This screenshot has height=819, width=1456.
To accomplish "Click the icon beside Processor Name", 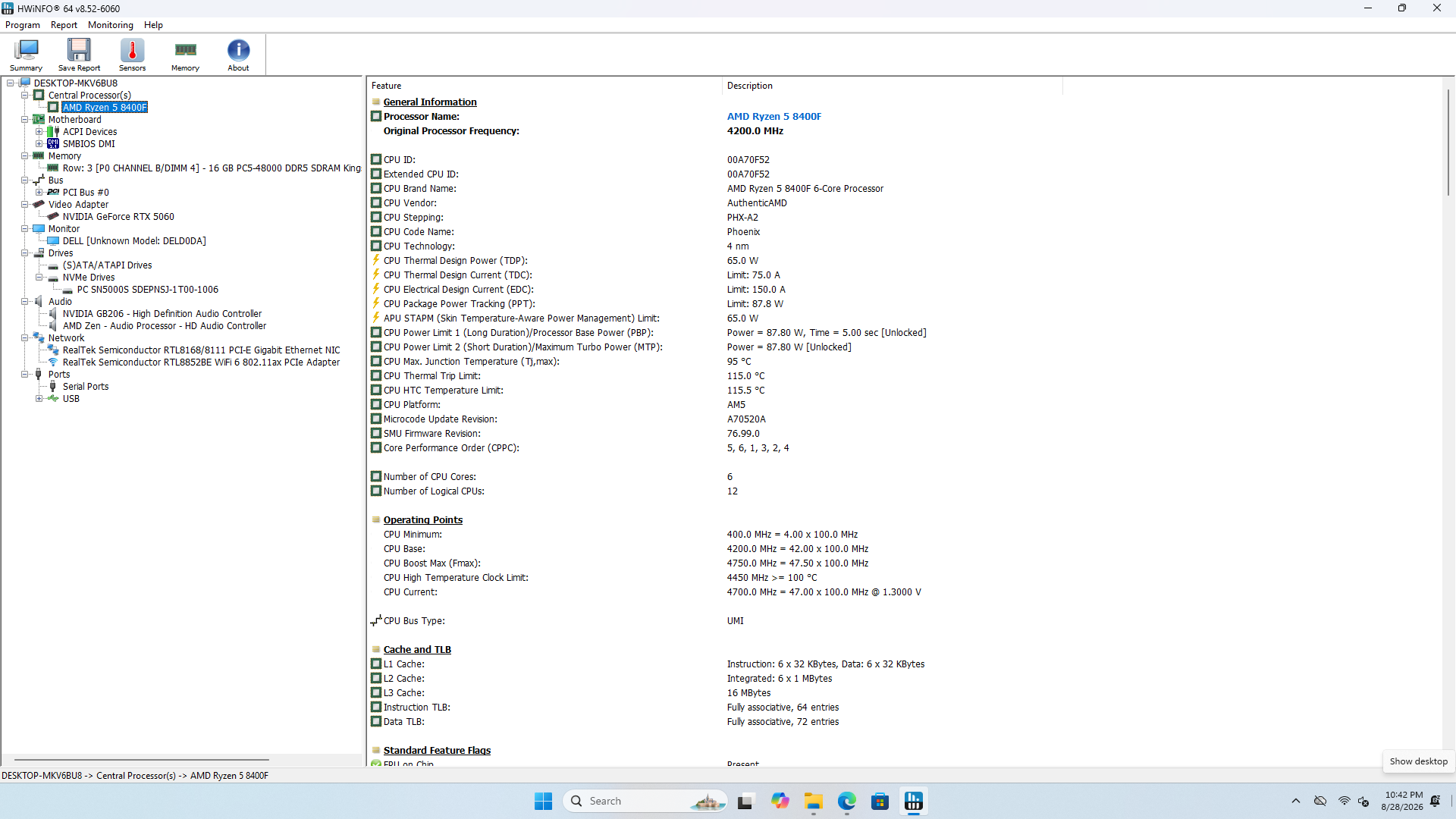I will [376, 116].
